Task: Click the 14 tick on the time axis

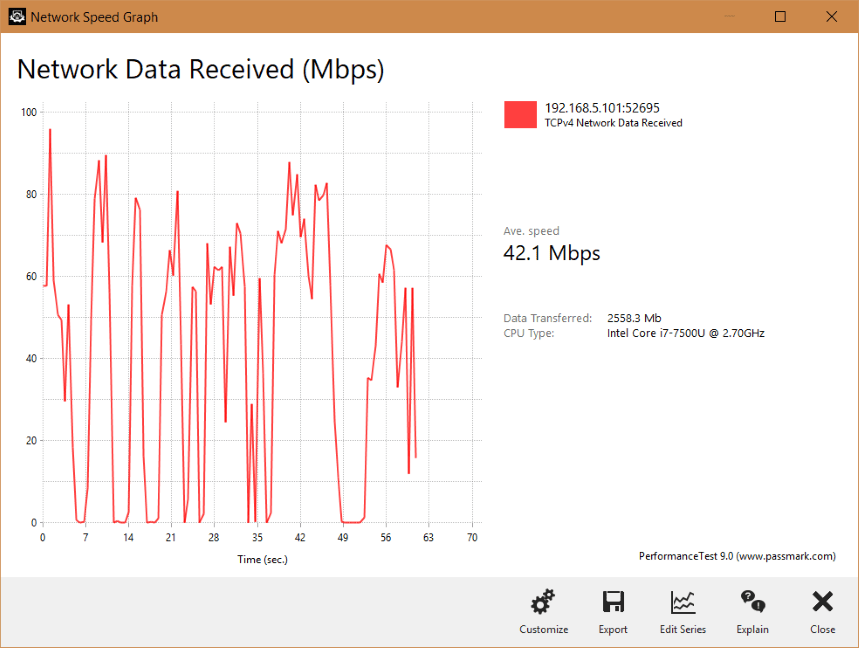Action: click(128, 537)
